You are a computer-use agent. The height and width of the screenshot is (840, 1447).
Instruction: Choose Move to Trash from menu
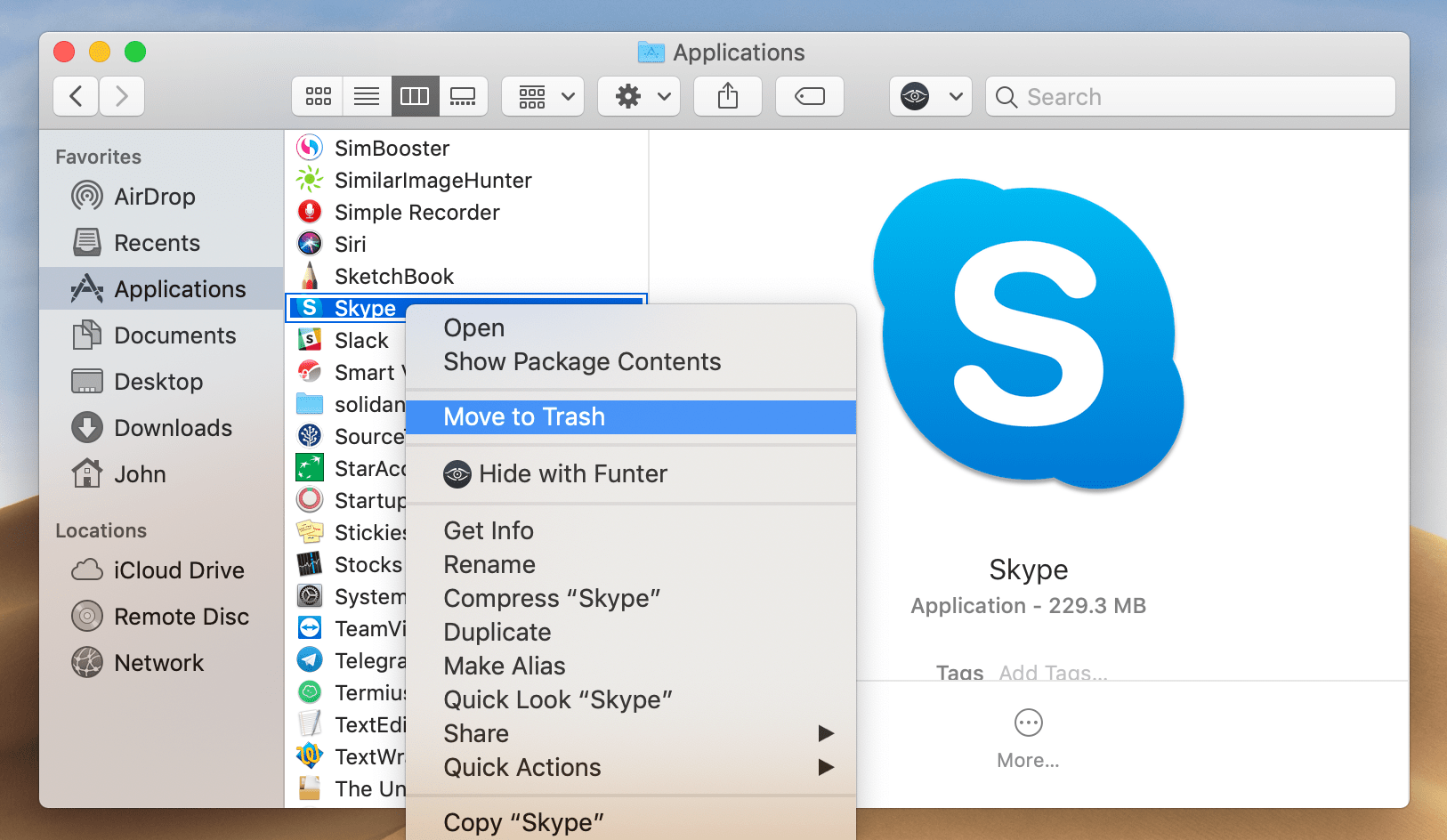tap(524, 416)
